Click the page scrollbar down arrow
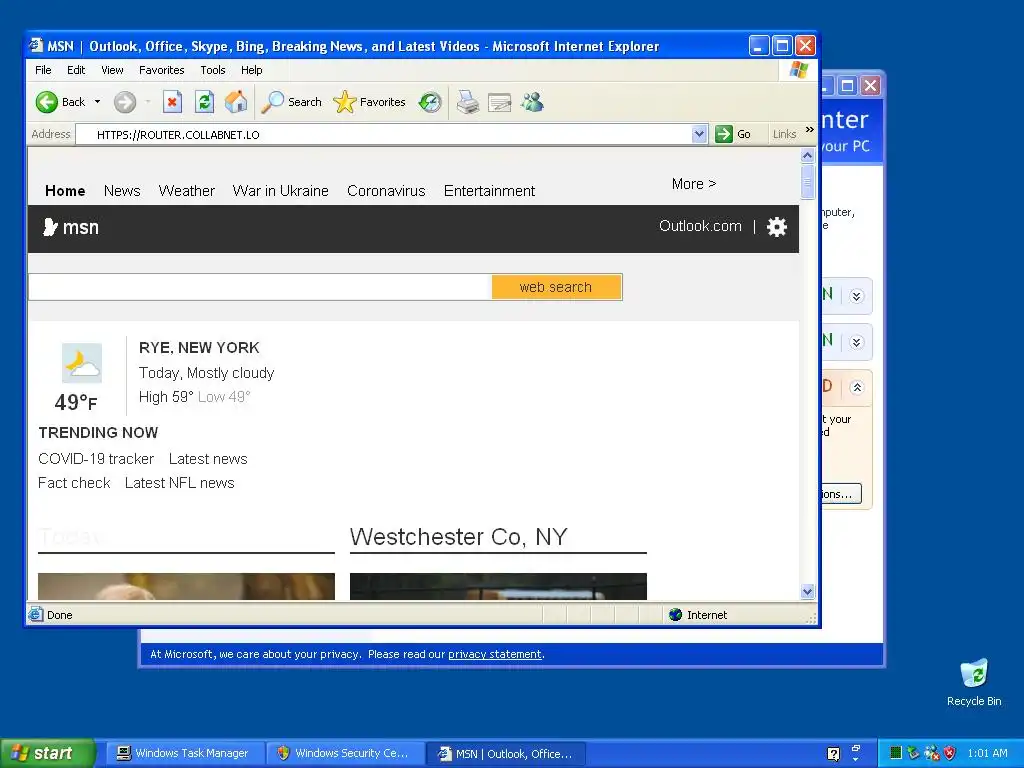The image size is (1024, 768). 807,592
